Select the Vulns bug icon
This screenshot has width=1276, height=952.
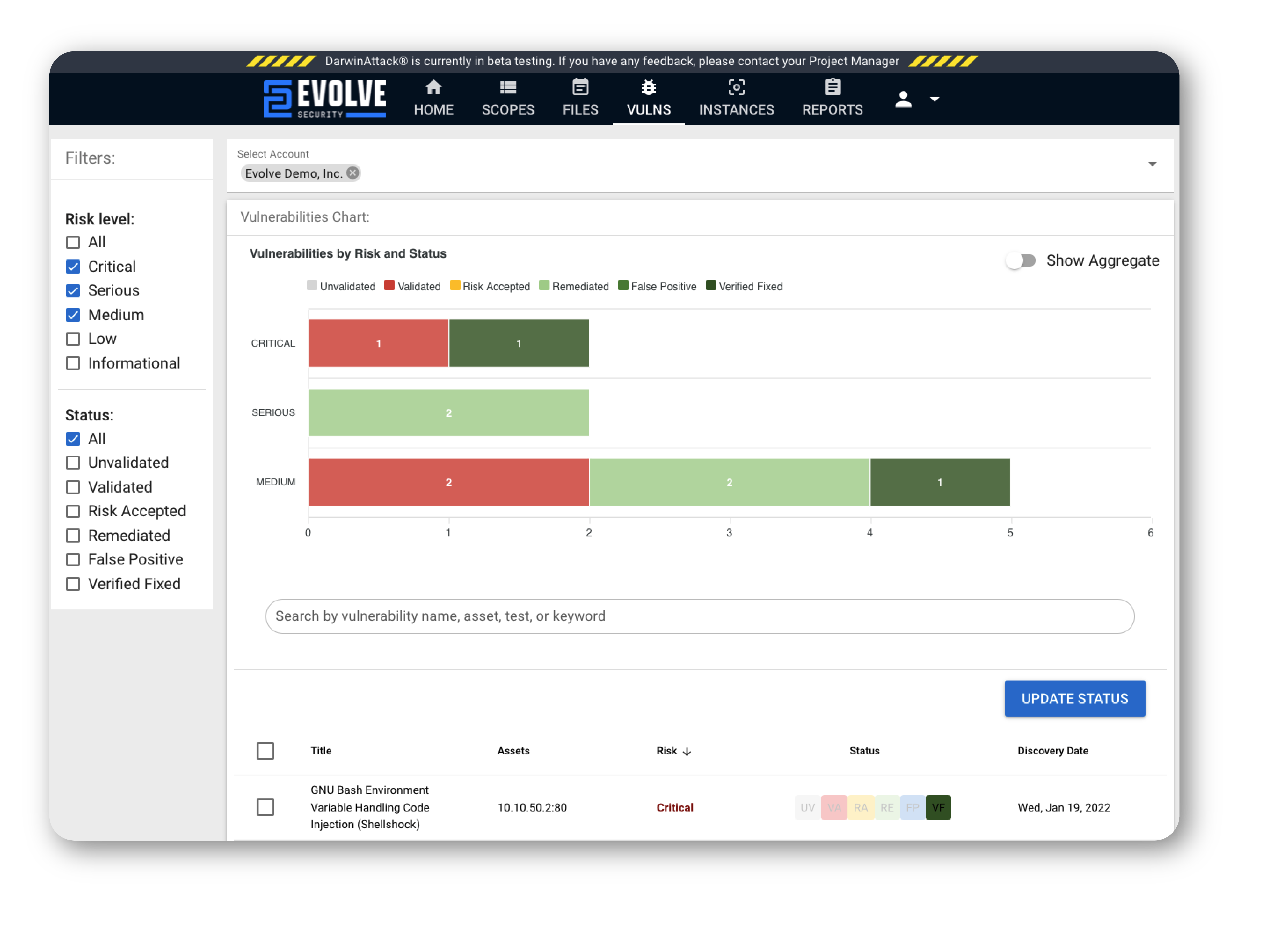tap(648, 88)
